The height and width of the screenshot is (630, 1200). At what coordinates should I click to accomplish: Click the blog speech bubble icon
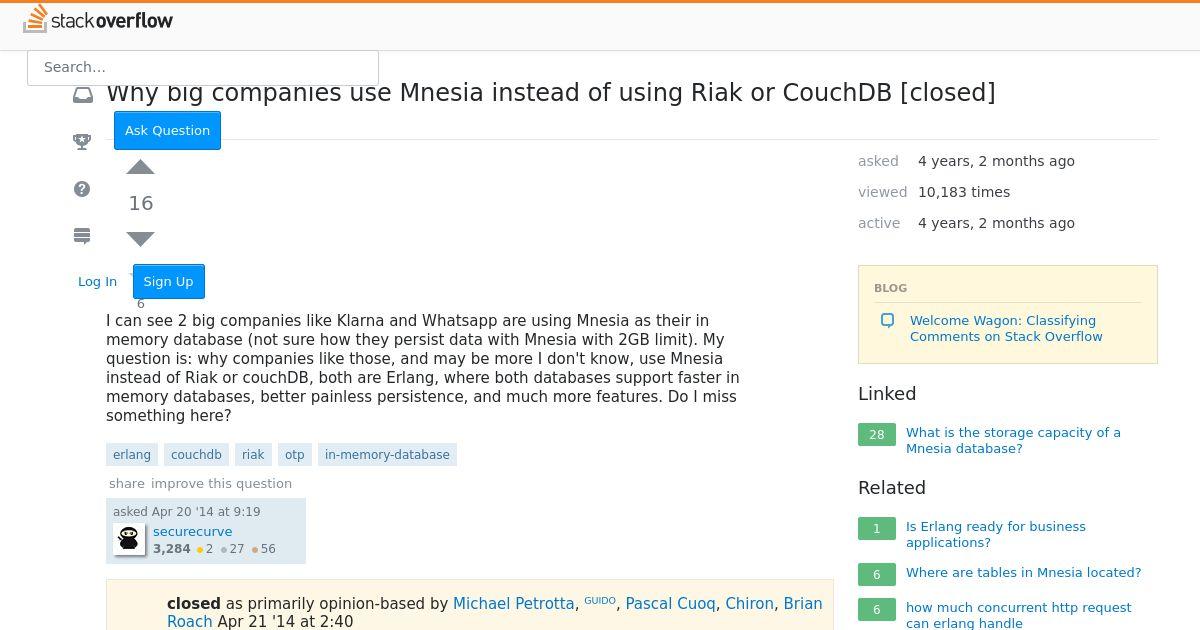click(887, 321)
